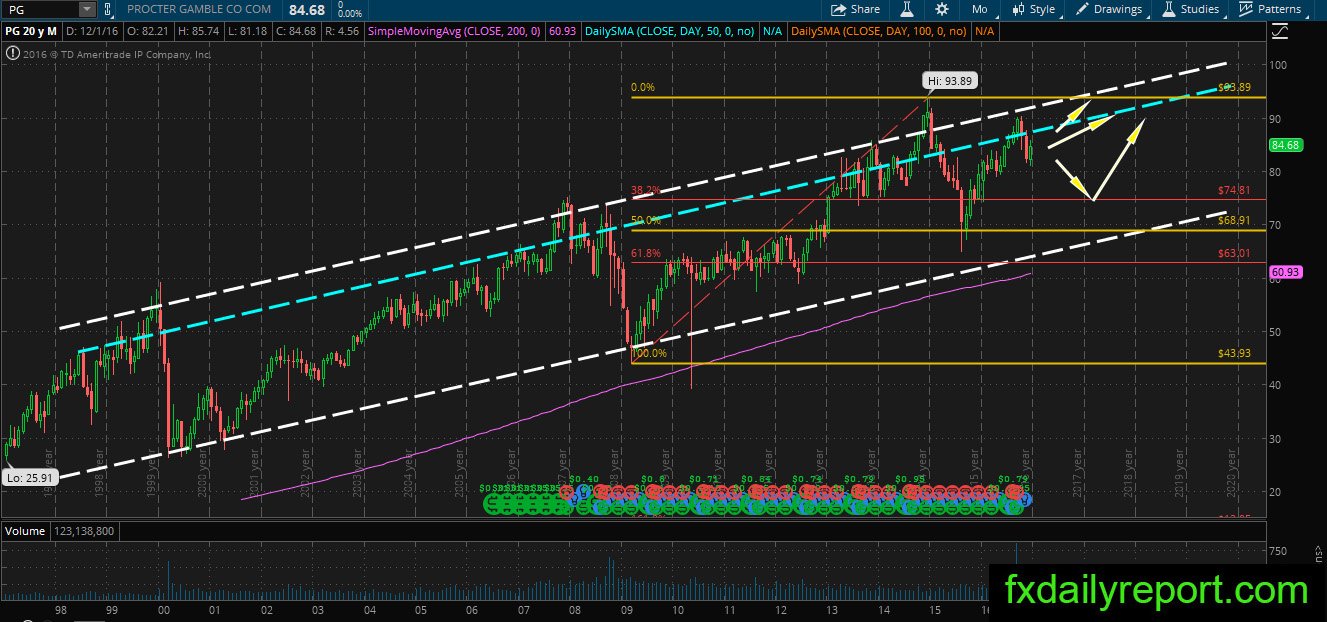Image resolution: width=1327 pixels, height=622 pixels.
Task: Click the $68.91 Fibonacci level label
Action: (x=1234, y=221)
